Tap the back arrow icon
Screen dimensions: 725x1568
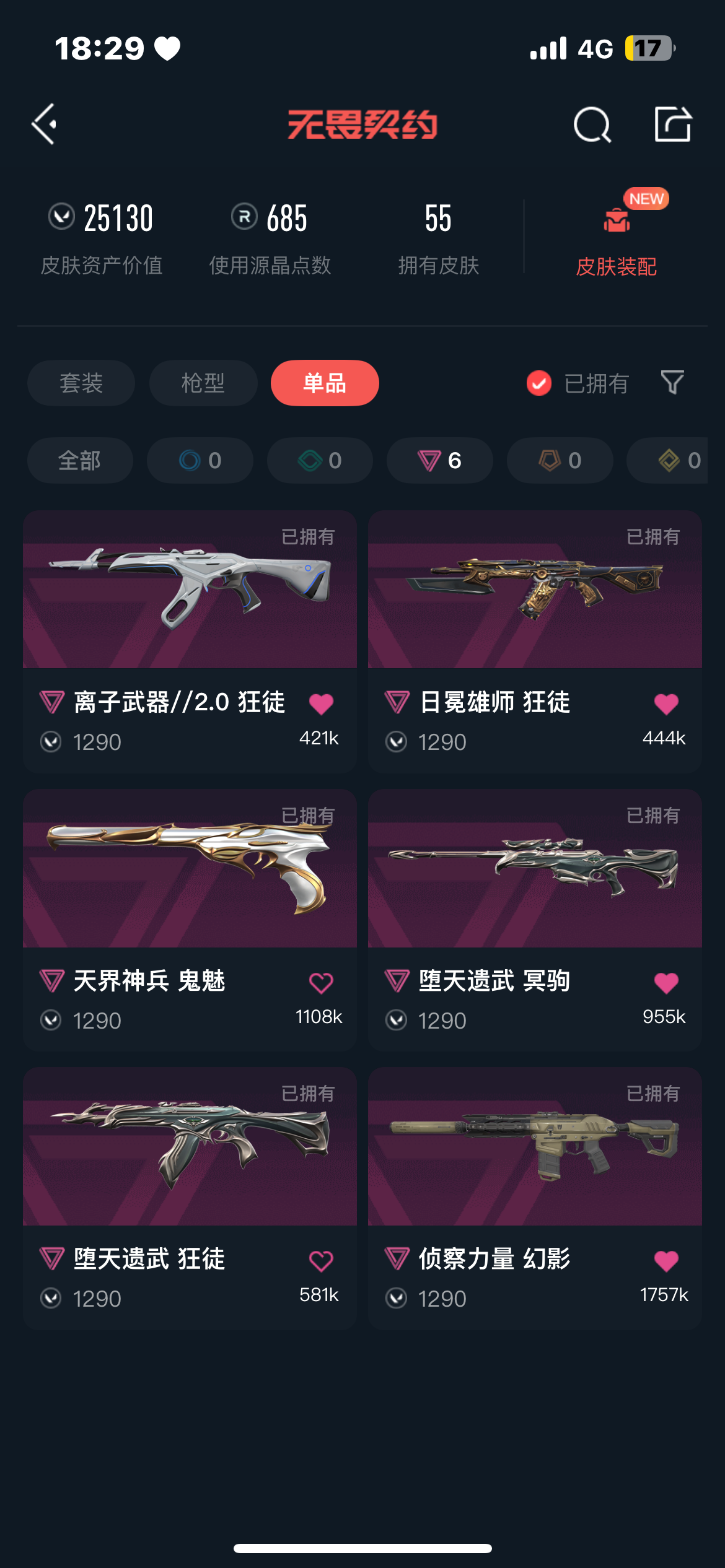point(45,124)
